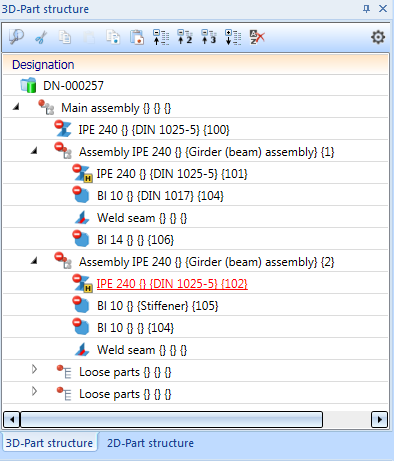Click the assembly icon of Girder assembly {2}

click(63, 261)
